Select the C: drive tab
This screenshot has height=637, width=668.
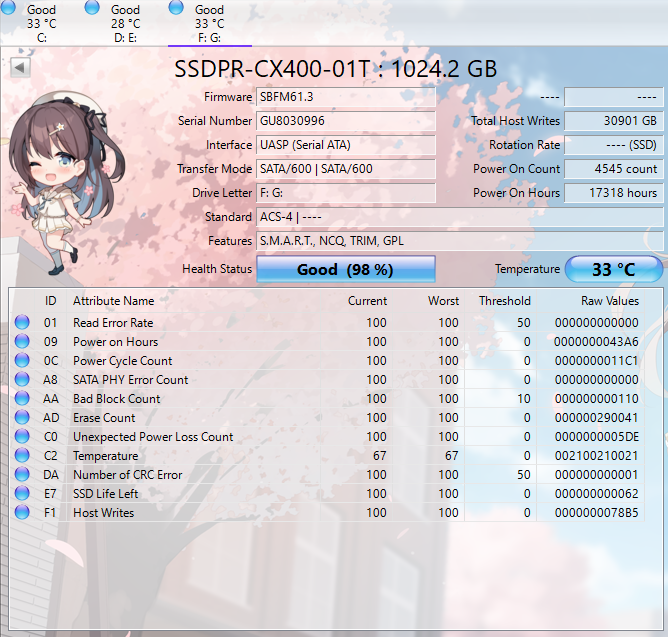42,23
